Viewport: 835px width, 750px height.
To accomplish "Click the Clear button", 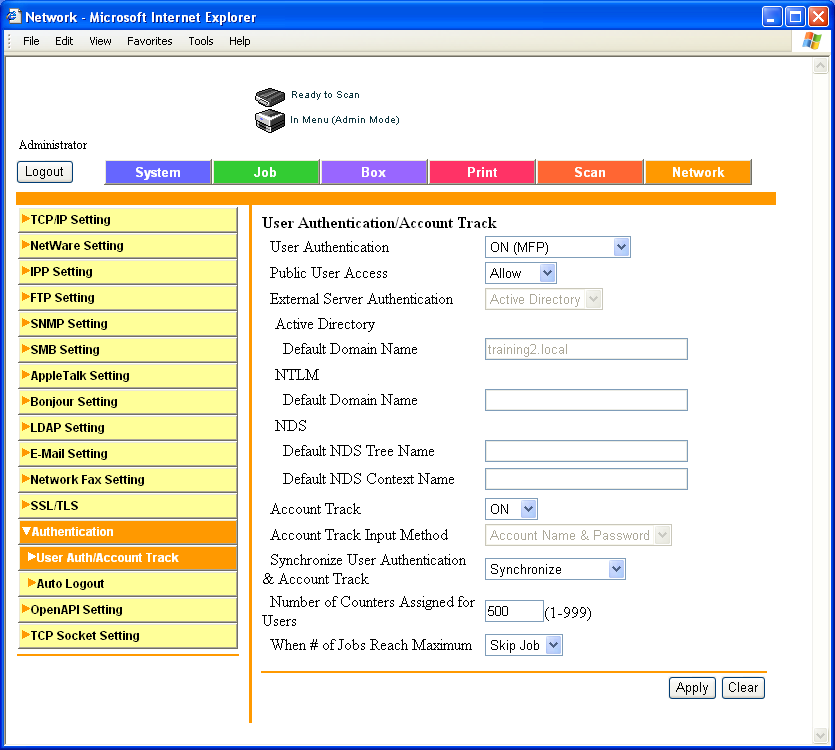I will click(x=743, y=688).
